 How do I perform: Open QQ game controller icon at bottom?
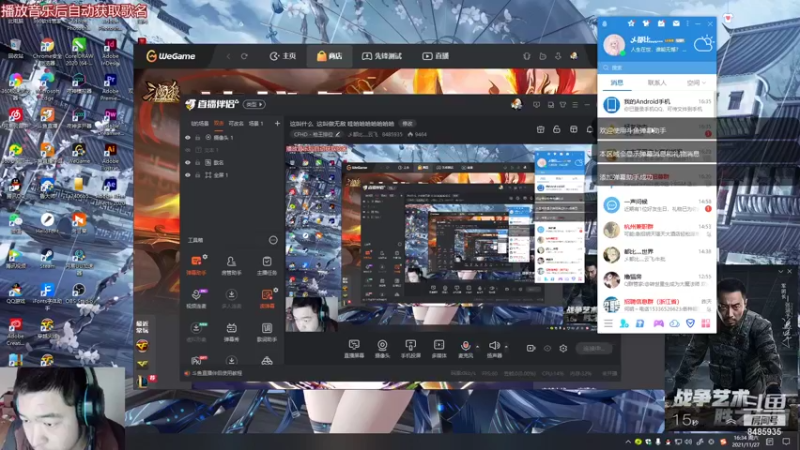point(658,323)
